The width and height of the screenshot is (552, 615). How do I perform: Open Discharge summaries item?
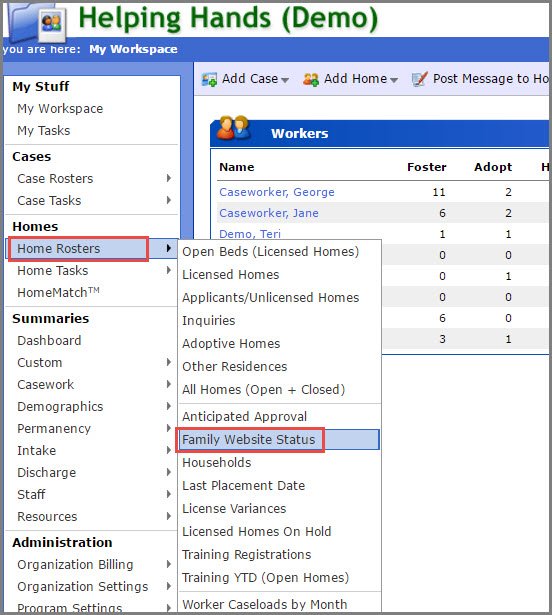47,472
